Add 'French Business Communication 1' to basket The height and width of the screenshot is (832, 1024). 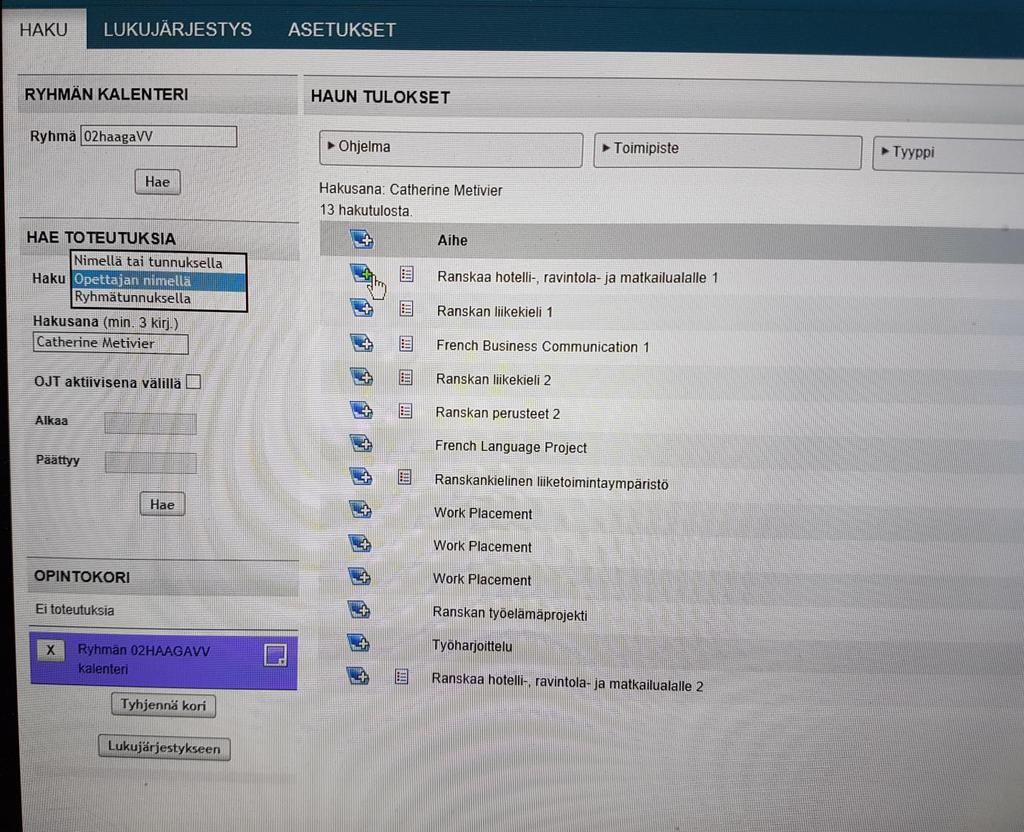coord(361,342)
